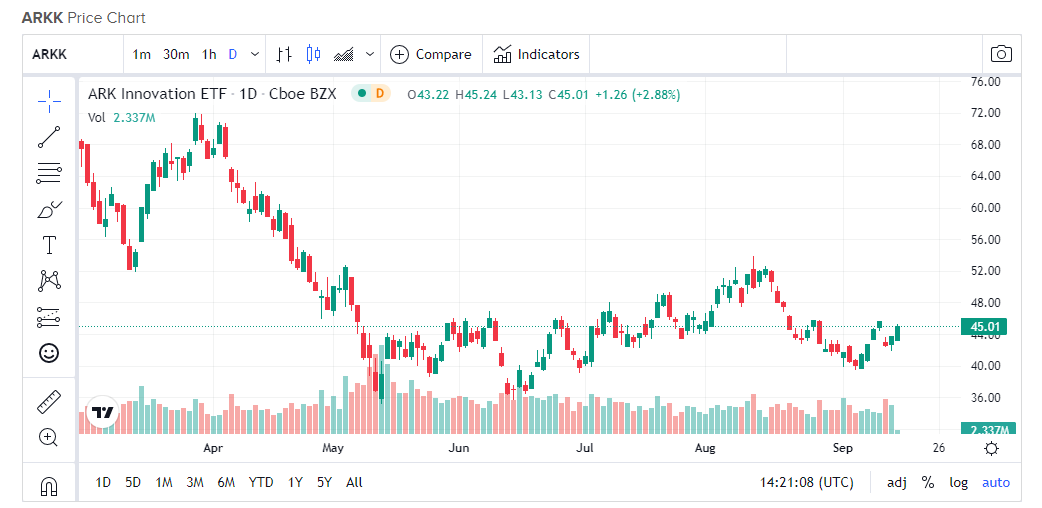Click the Aug time axis label
Viewport: 1042px width, 508px height.
704,448
